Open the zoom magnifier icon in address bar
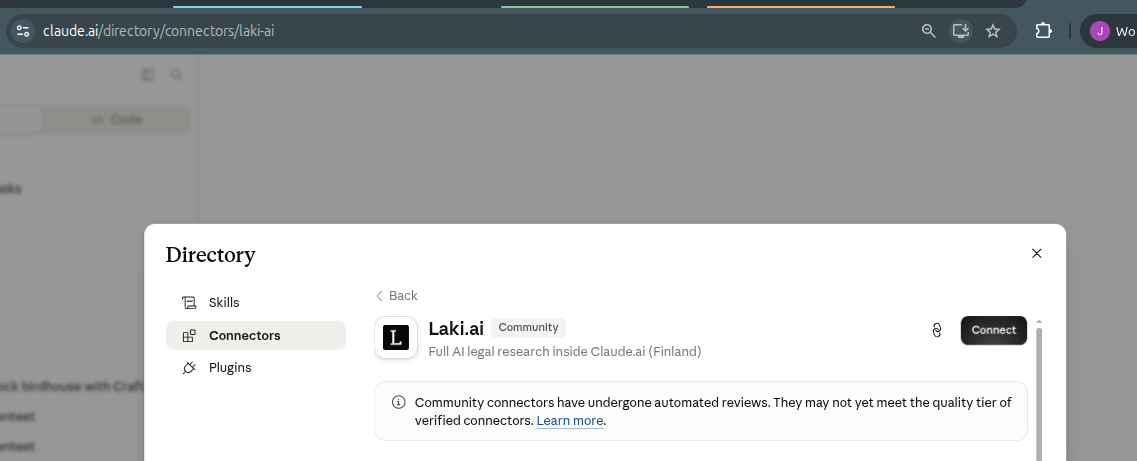The width and height of the screenshot is (1137, 461). 928,30
